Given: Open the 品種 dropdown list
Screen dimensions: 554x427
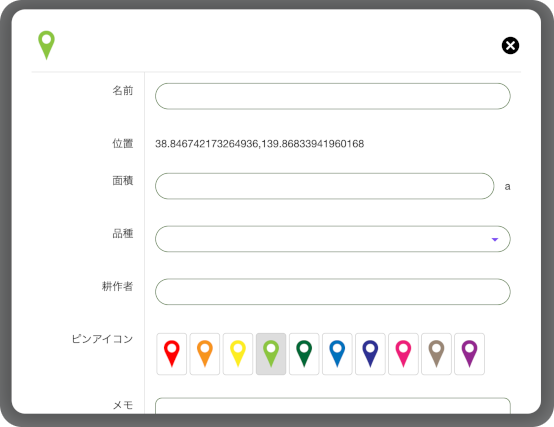Looking at the screenshot, I should (x=333, y=239).
